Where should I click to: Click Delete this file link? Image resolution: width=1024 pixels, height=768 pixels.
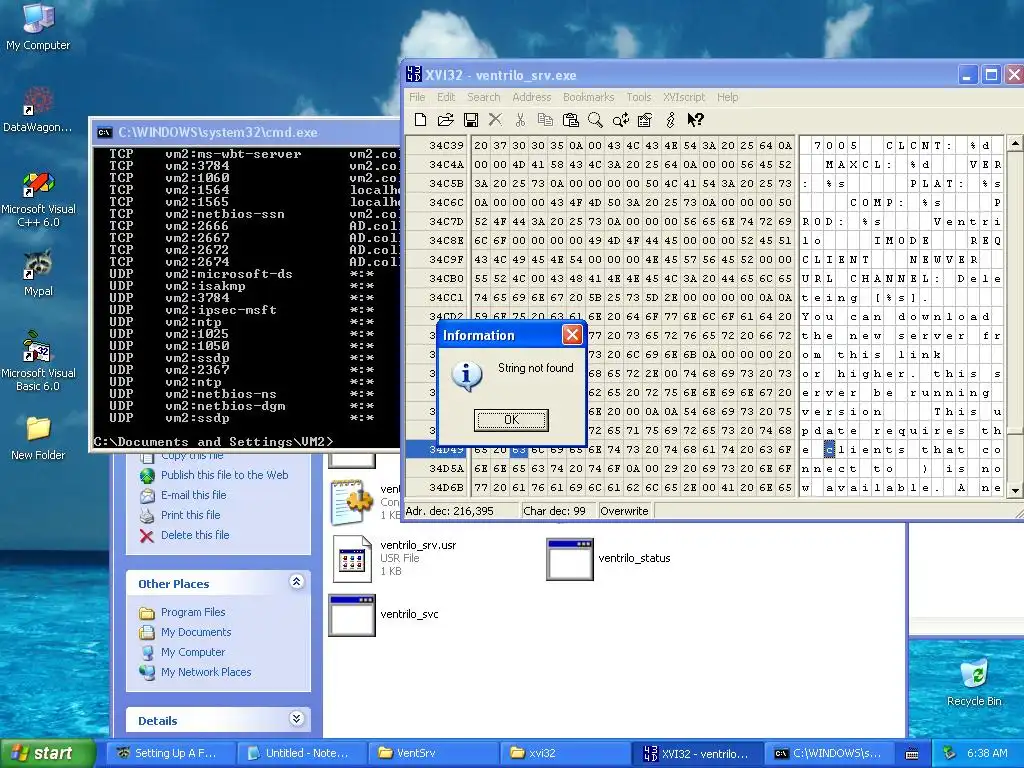tap(195, 535)
